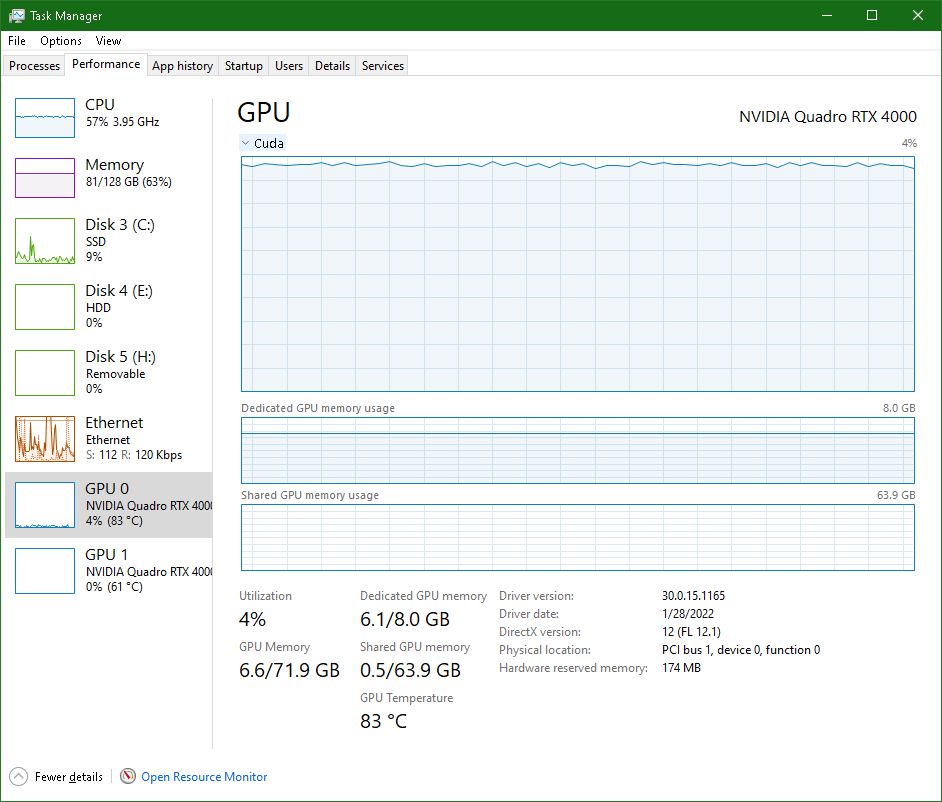Select the Disk 4 (E:) HDD thumbnail
This screenshot has width=942, height=802.
coord(45,307)
